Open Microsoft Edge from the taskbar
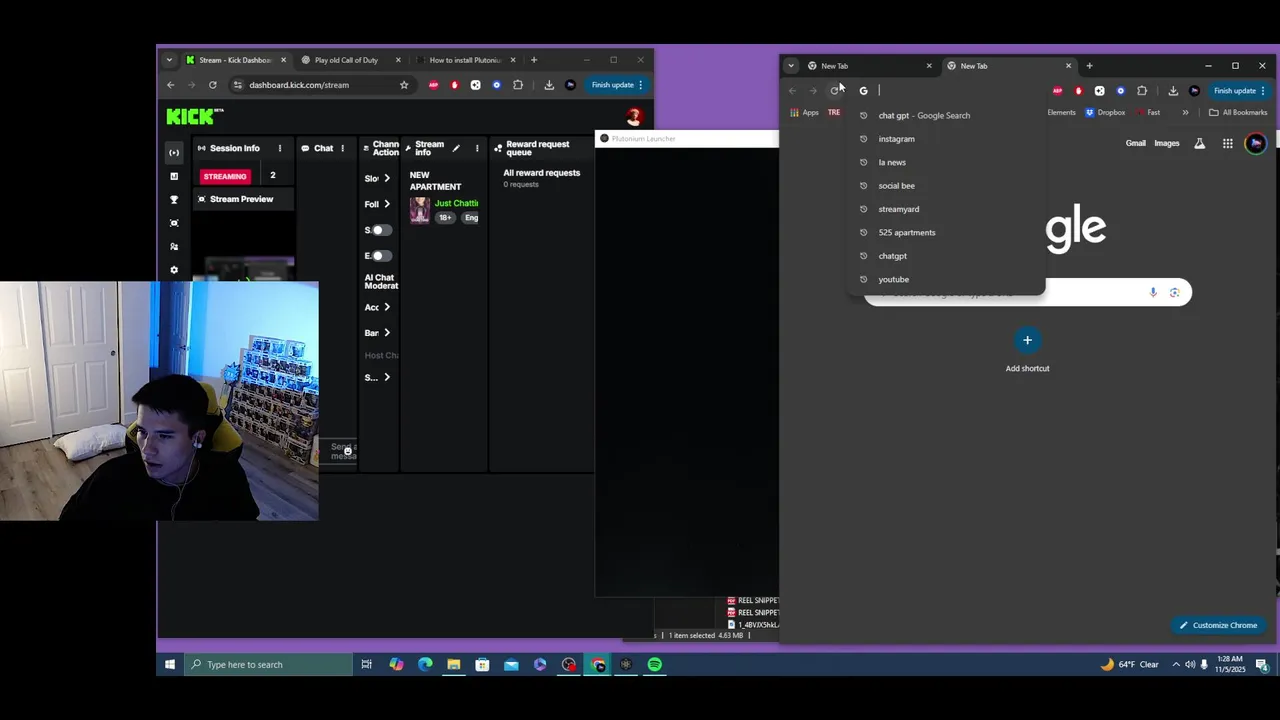The height and width of the screenshot is (720, 1280). 425,664
